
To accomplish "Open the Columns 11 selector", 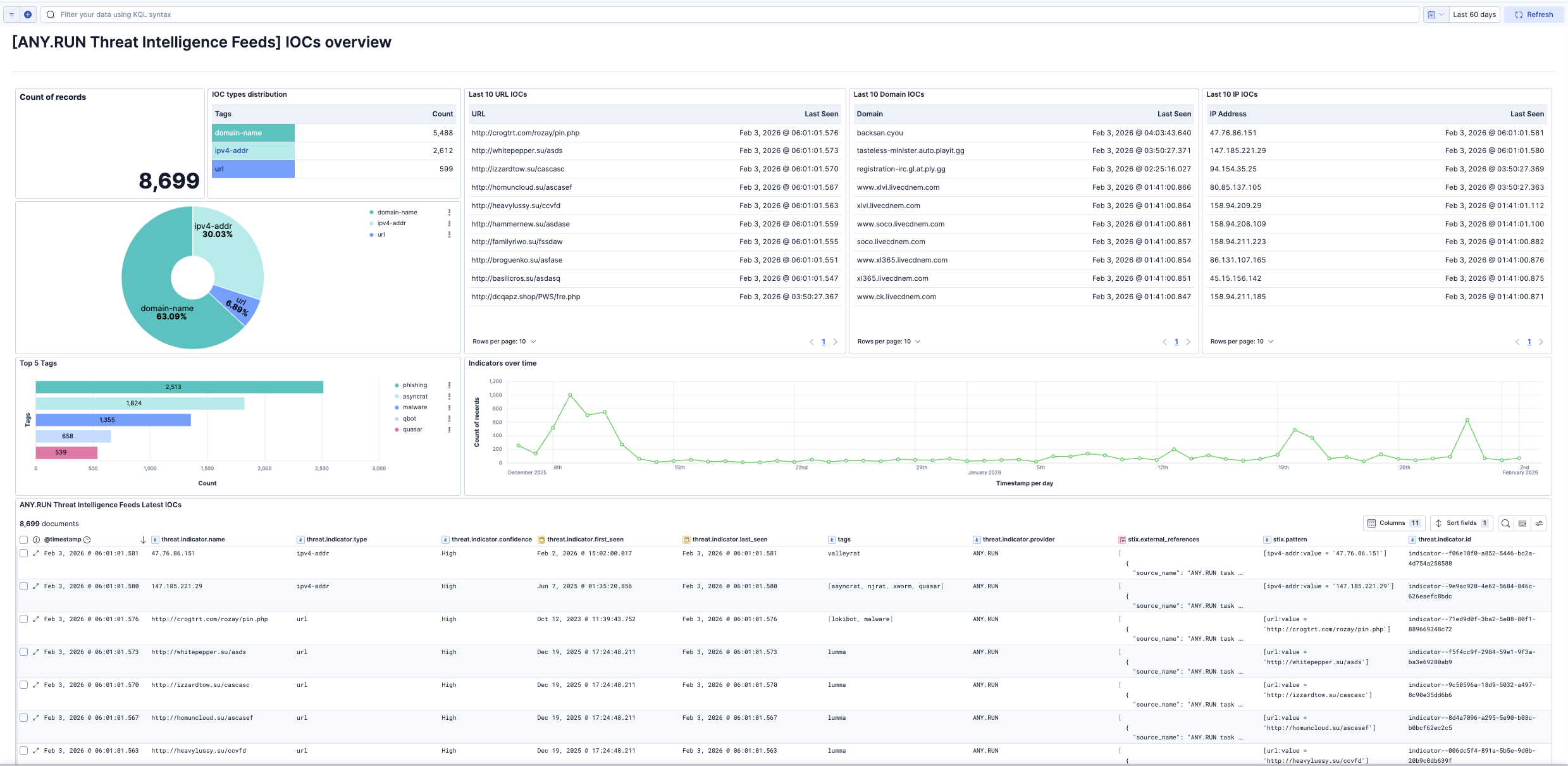I will 1393,523.
